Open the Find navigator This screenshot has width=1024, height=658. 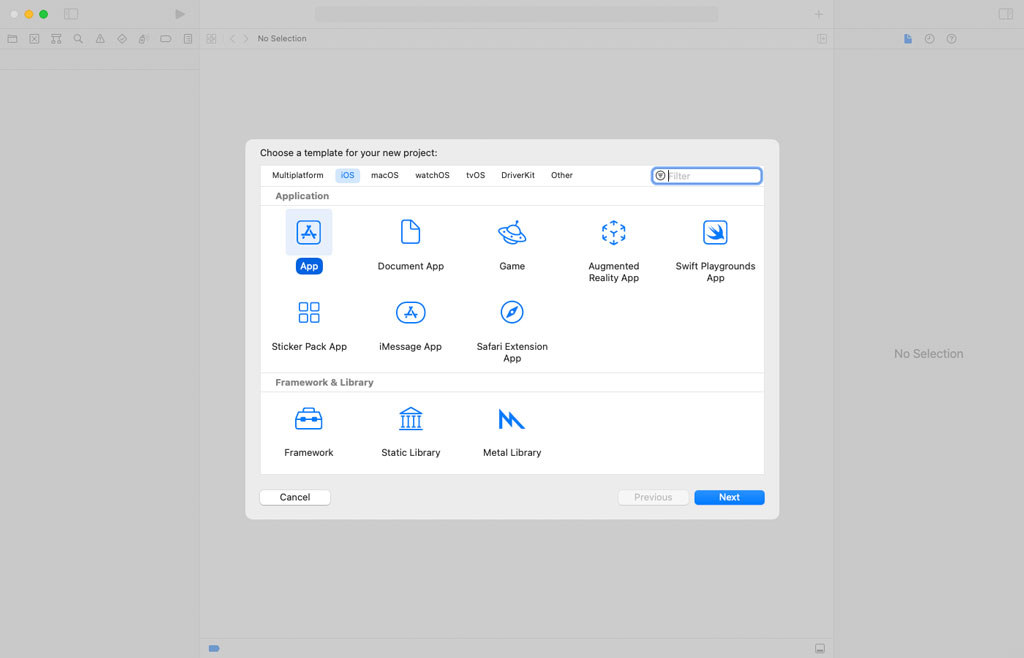pos(78,38)
